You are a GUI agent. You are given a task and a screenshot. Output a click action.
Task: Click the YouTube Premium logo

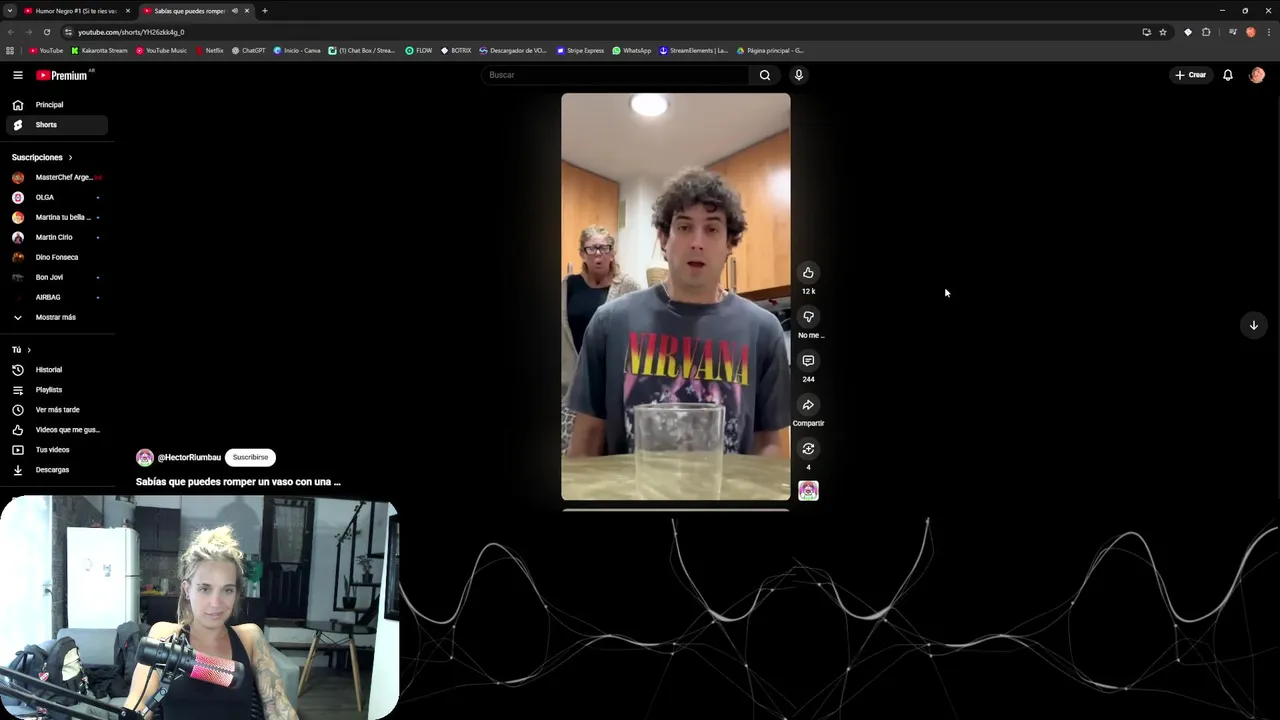pos(62,75)
